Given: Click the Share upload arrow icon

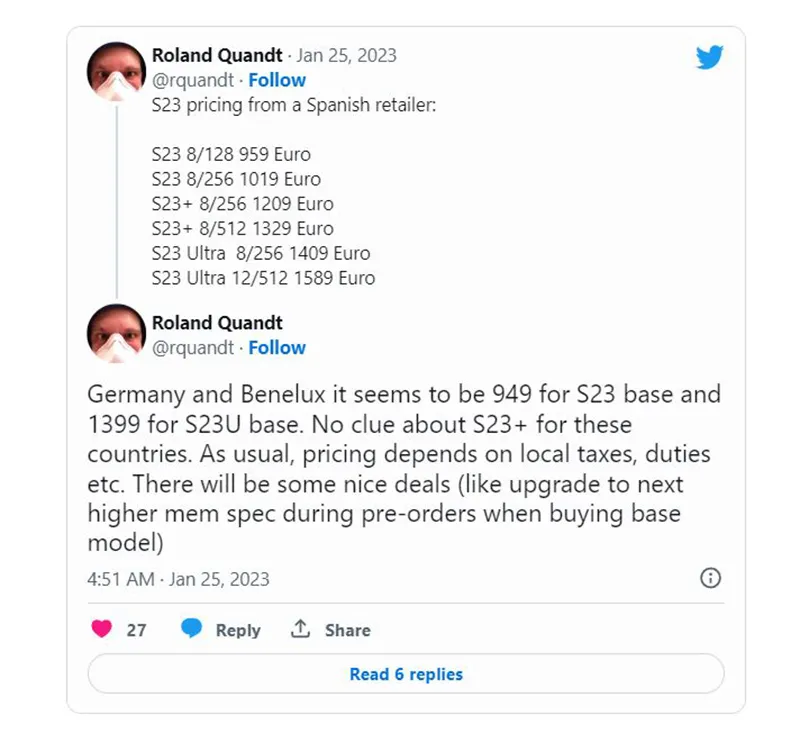Looking at the screenshot, I should [x=300, y=629].
